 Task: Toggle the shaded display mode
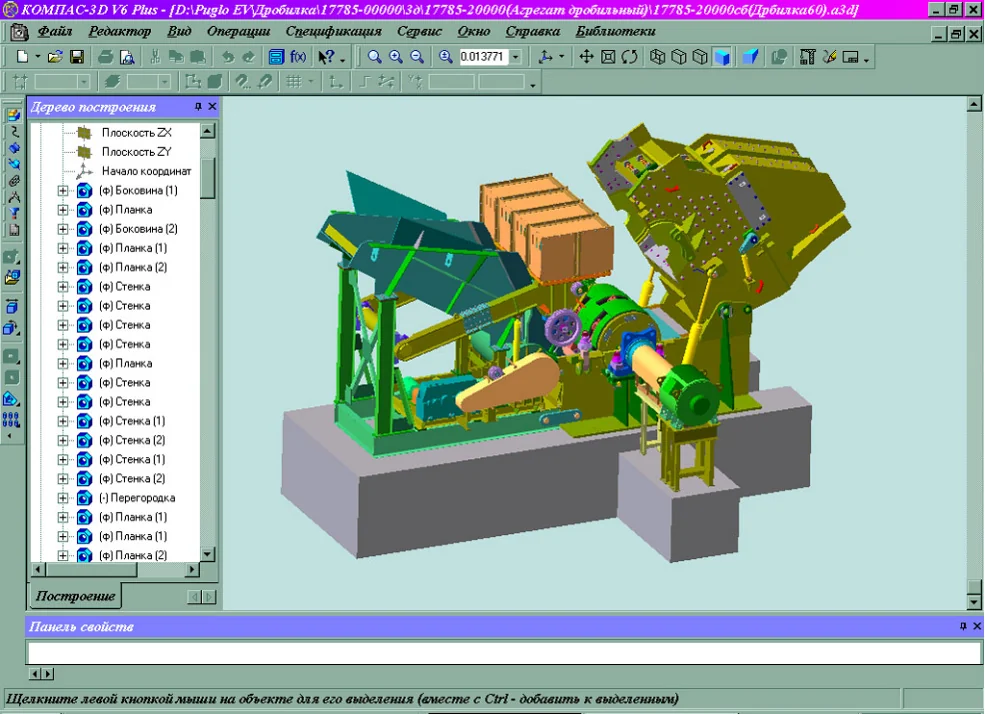(722, 57)
